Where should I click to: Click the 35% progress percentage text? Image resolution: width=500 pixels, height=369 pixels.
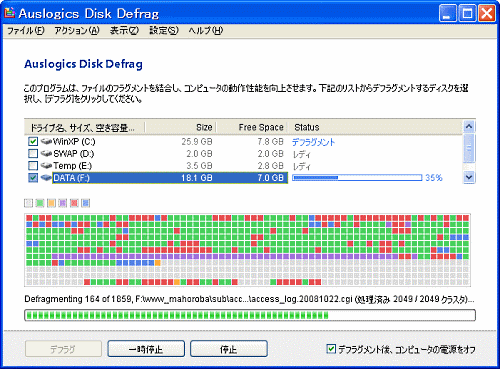(434, 178)
